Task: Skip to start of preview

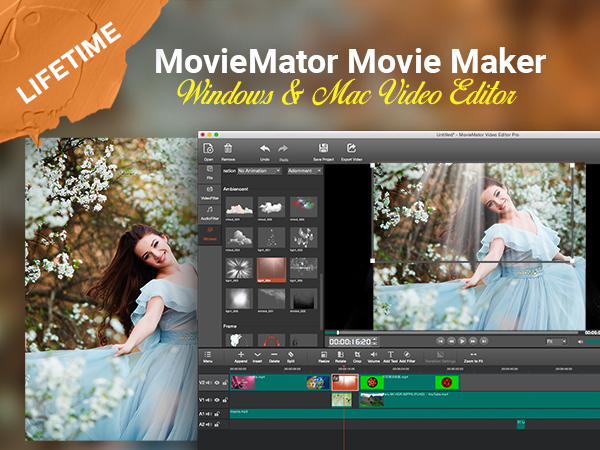Action: click(440, 341)
